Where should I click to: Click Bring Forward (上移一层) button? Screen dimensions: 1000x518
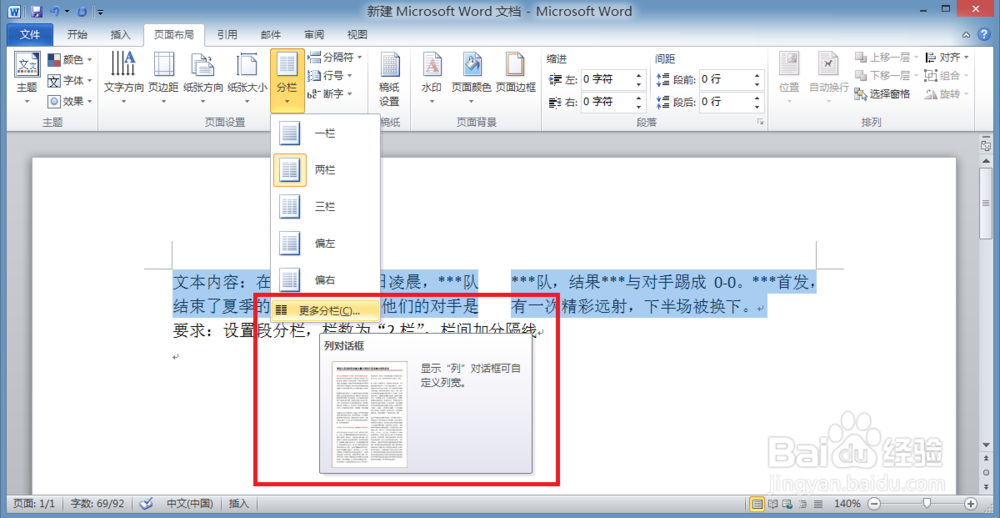pos(886,57)
